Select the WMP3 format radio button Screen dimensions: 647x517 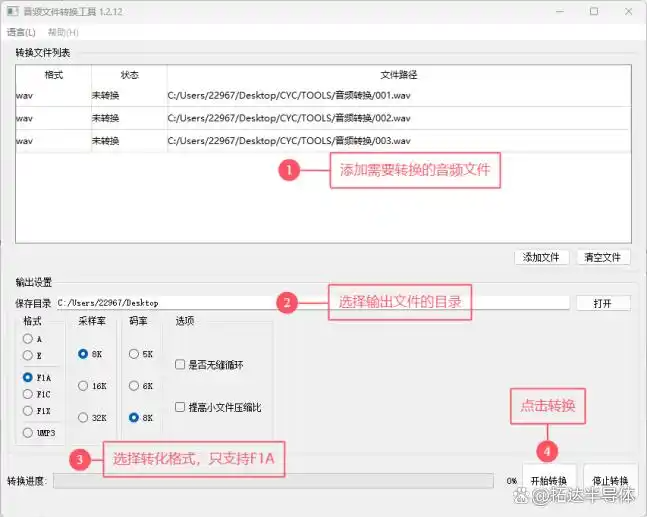(x=28, y=432)
